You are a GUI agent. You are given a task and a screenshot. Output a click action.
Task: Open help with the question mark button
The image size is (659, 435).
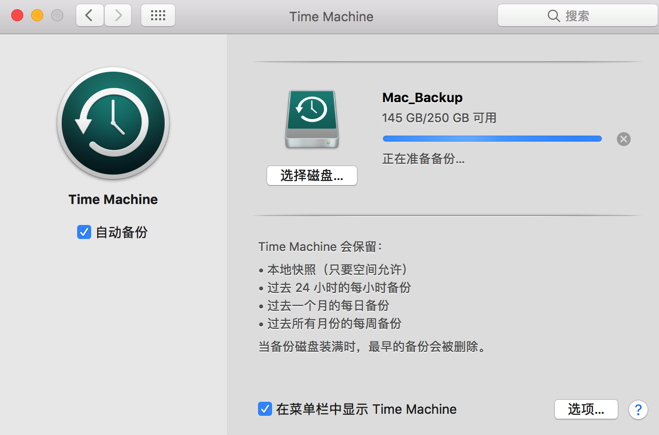pyautogui.click(x=637, y=410)
